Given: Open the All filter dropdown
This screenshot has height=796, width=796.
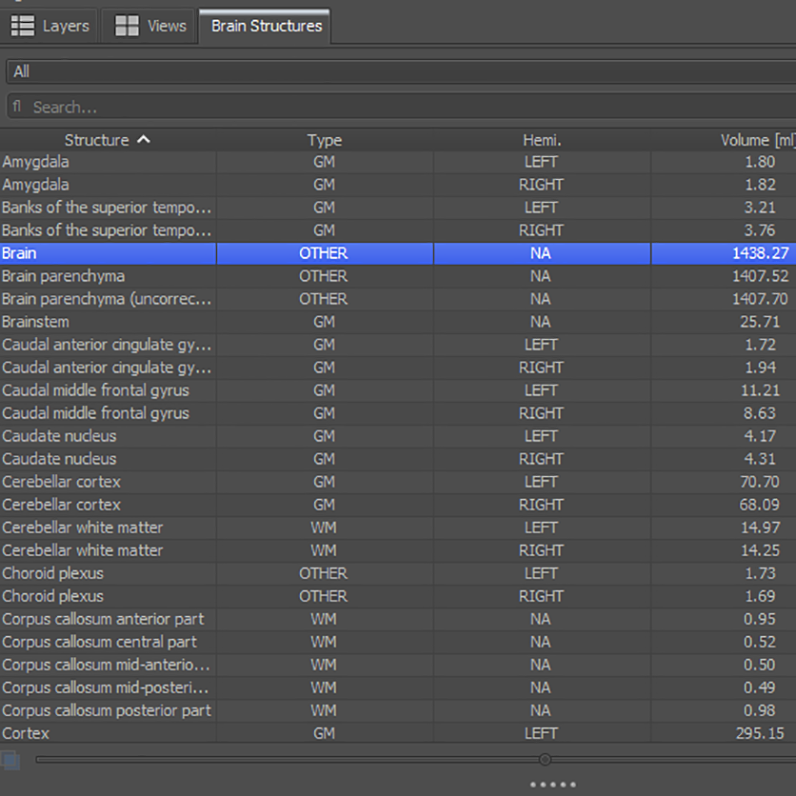Looking at the screenshot, I should coord(401,72).
